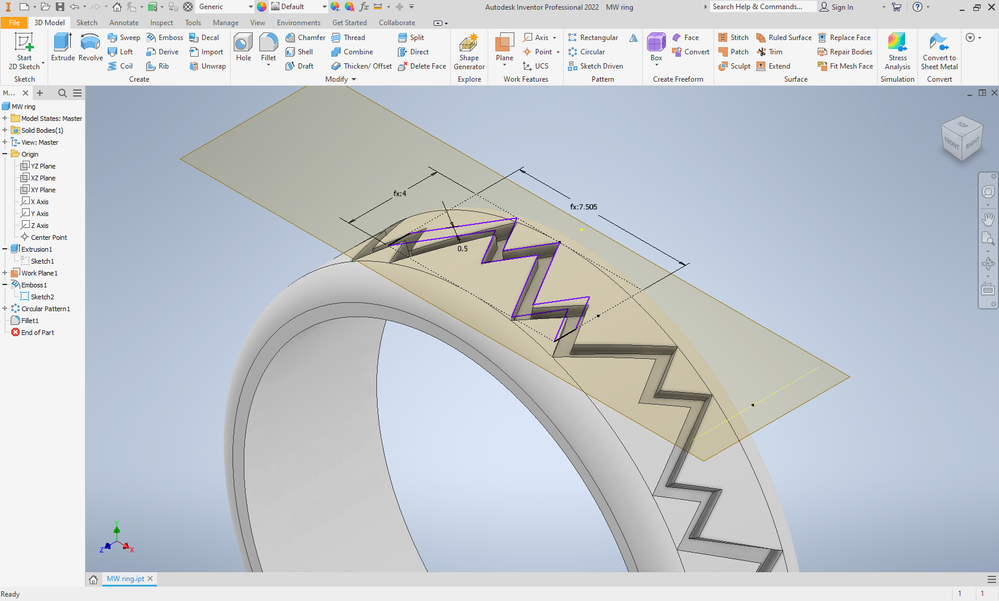This screenshot has width=999, height=601.
Task: Choose the Delete Face tool
Action: (x=421, y=66)
